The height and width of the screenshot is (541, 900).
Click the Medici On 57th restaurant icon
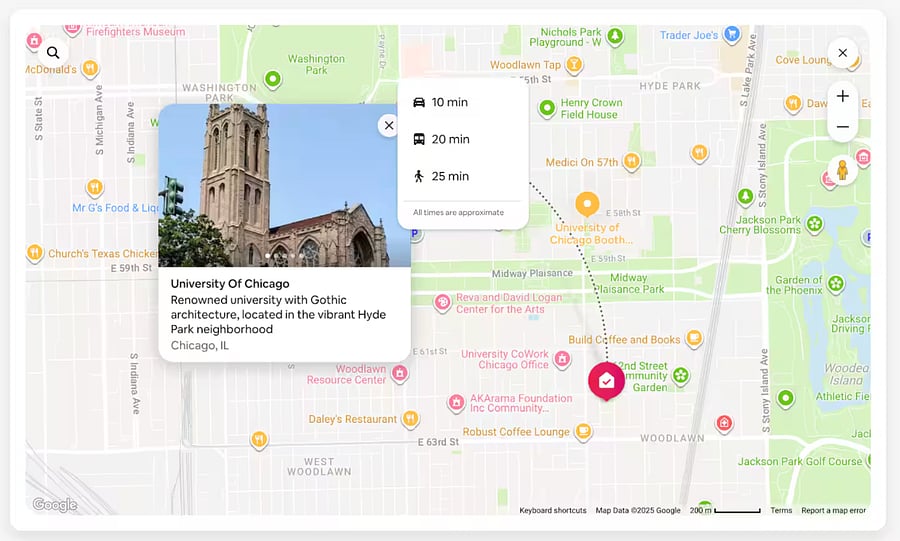pyautogui.click(x=631, y=161)
